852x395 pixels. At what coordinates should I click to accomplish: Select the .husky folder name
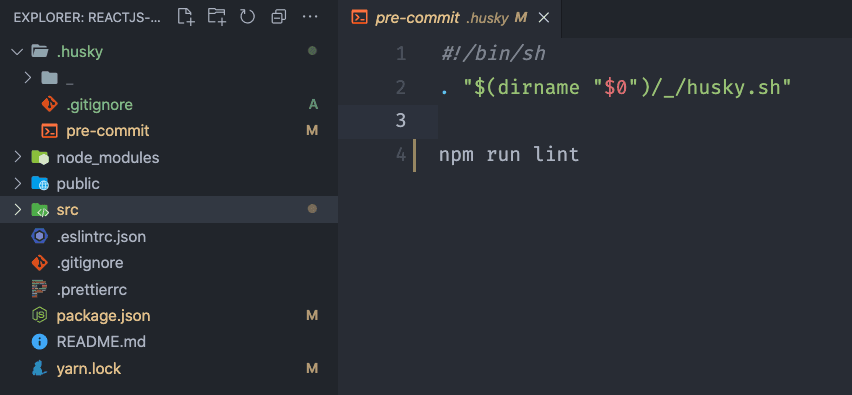(79, 52)
